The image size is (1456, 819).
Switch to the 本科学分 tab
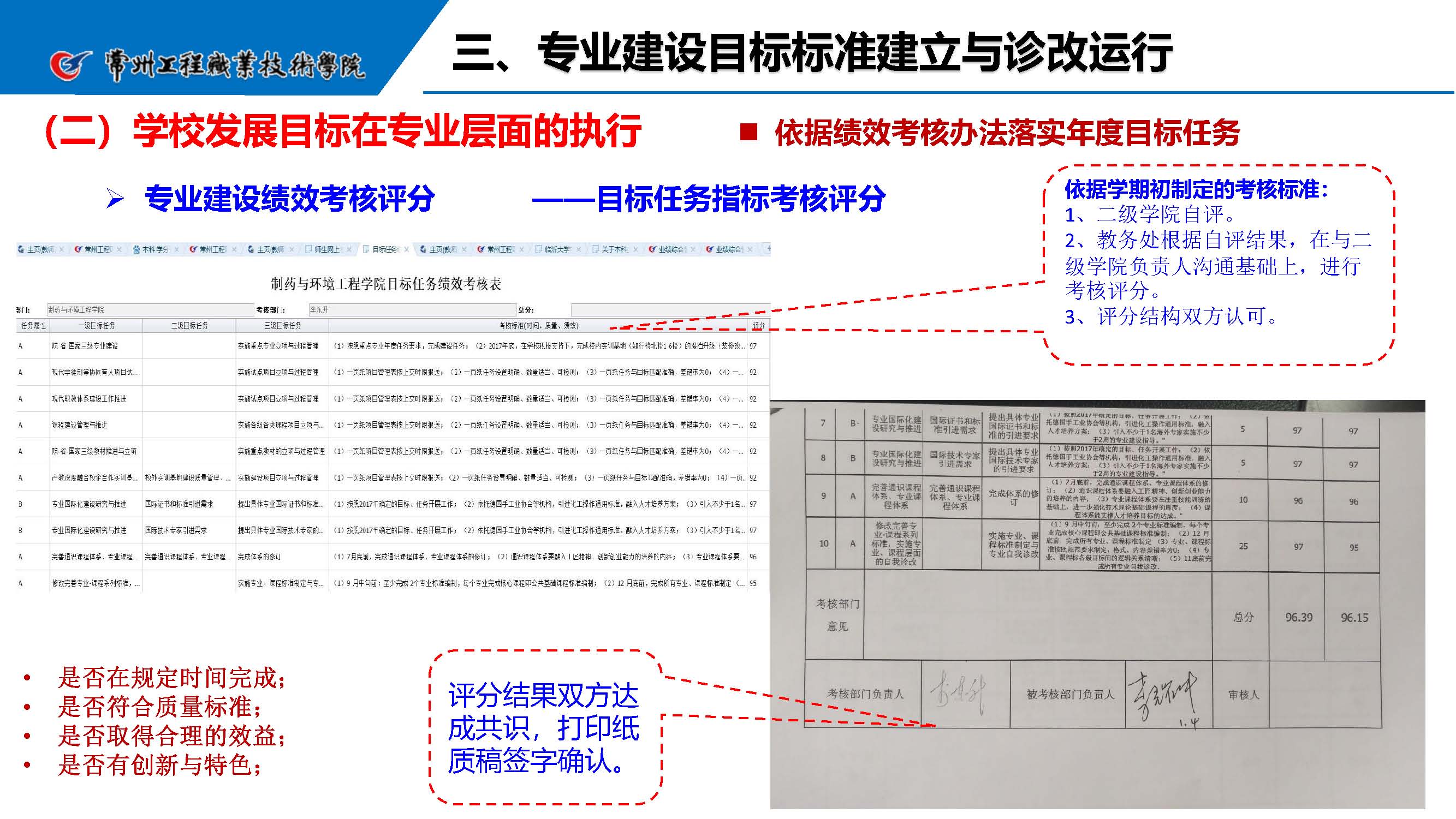(155, 249)
